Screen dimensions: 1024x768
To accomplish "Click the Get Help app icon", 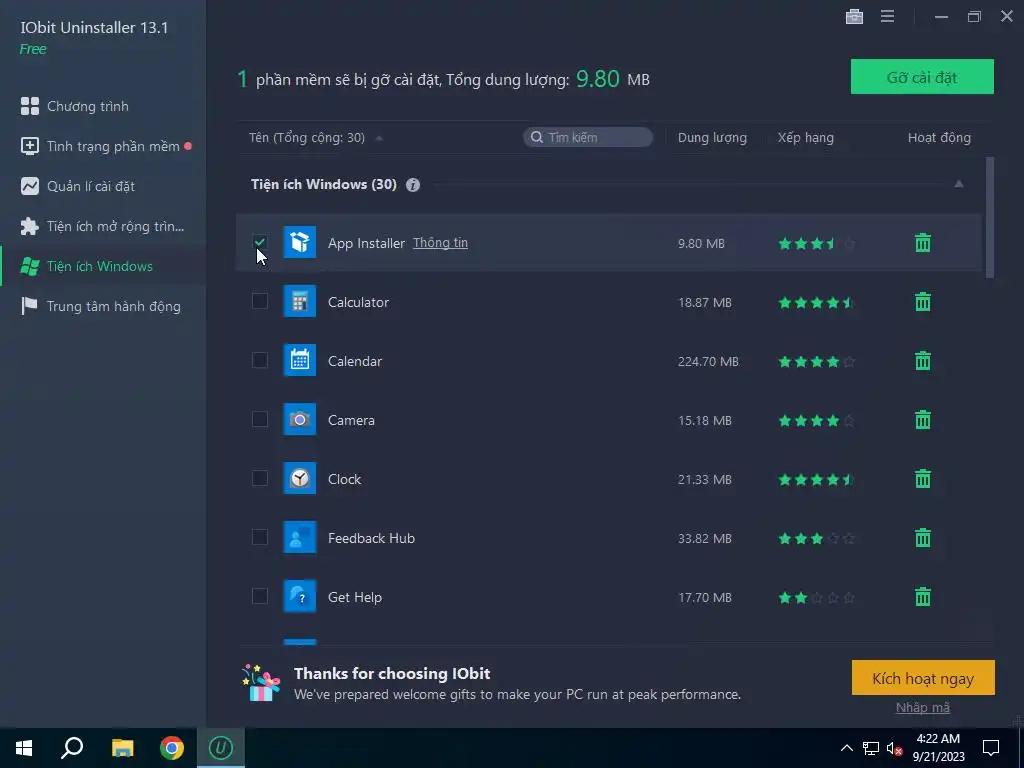I will tap(300, 596).
